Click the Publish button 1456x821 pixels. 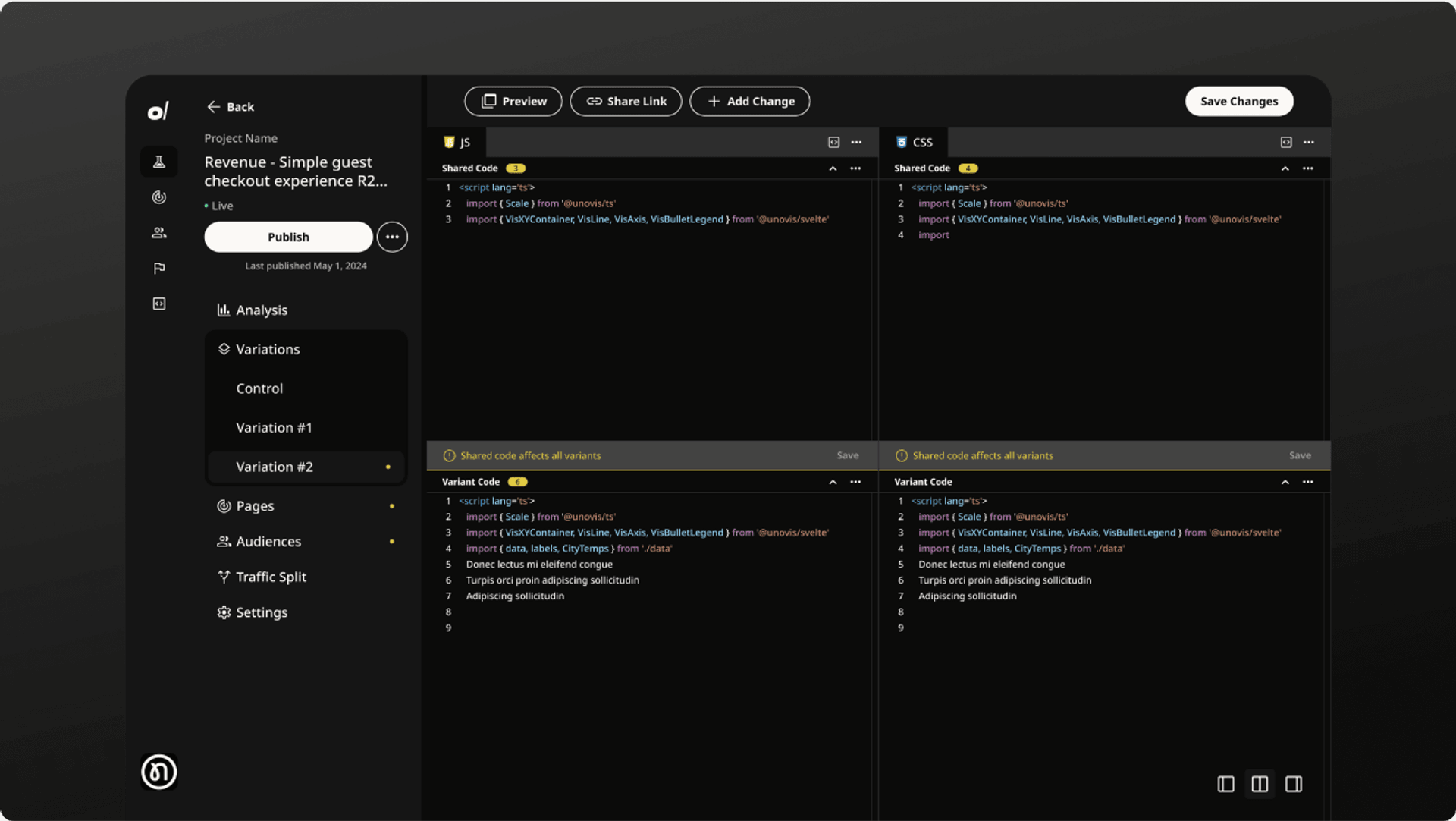(x=287, y=236)
